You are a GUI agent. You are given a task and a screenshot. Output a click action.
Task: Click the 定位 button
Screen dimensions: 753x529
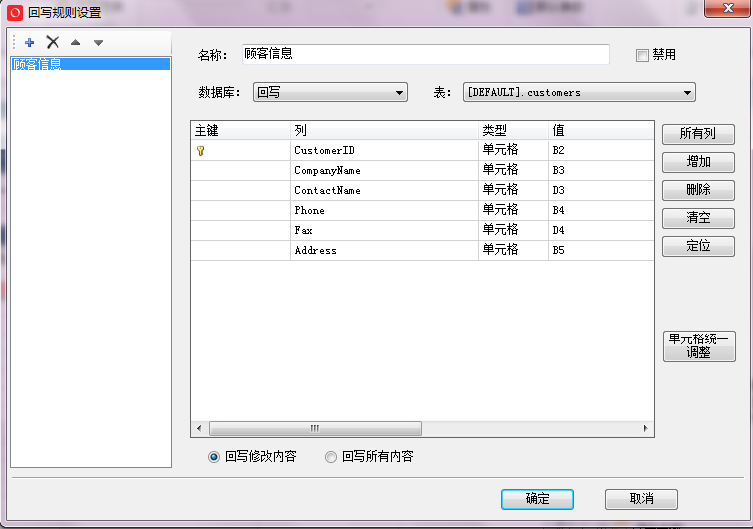698,246
